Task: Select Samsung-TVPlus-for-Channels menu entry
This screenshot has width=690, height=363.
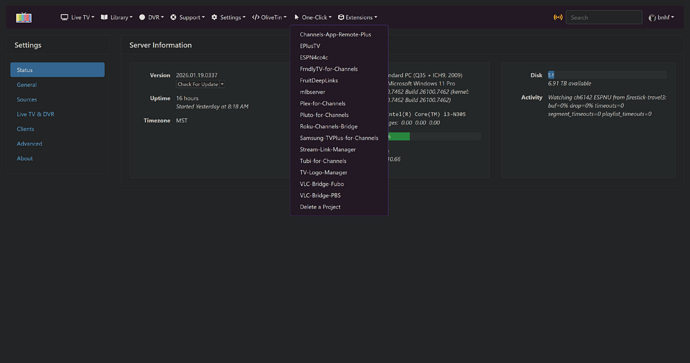Action: click(339, 138)
